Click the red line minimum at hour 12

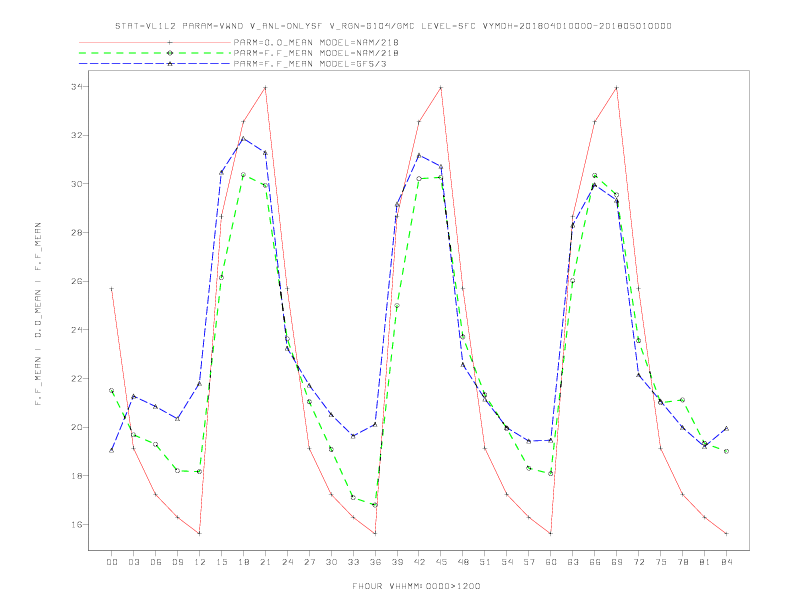point(200,534)
